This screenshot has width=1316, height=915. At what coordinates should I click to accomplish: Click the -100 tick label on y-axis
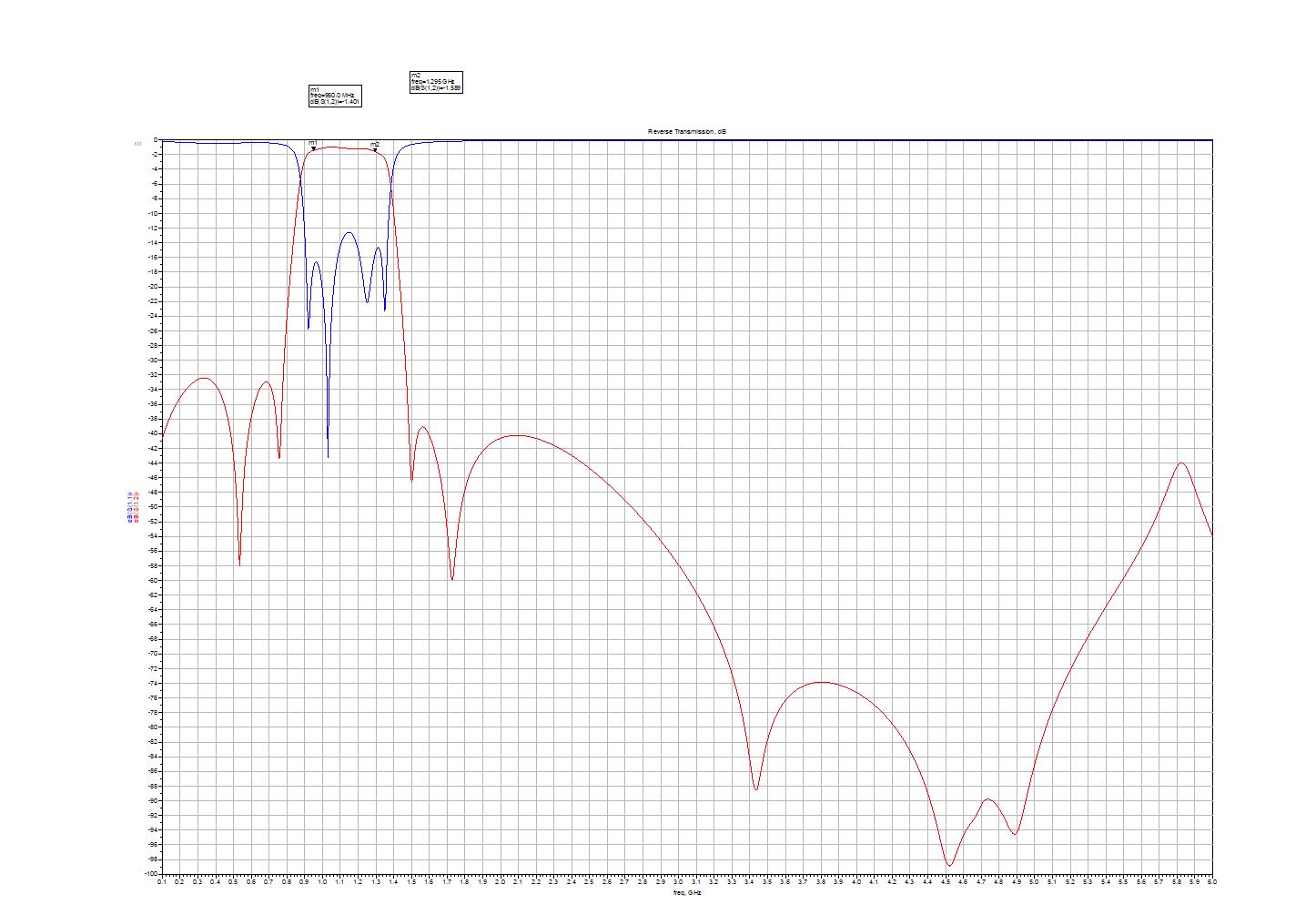[151, 874]
